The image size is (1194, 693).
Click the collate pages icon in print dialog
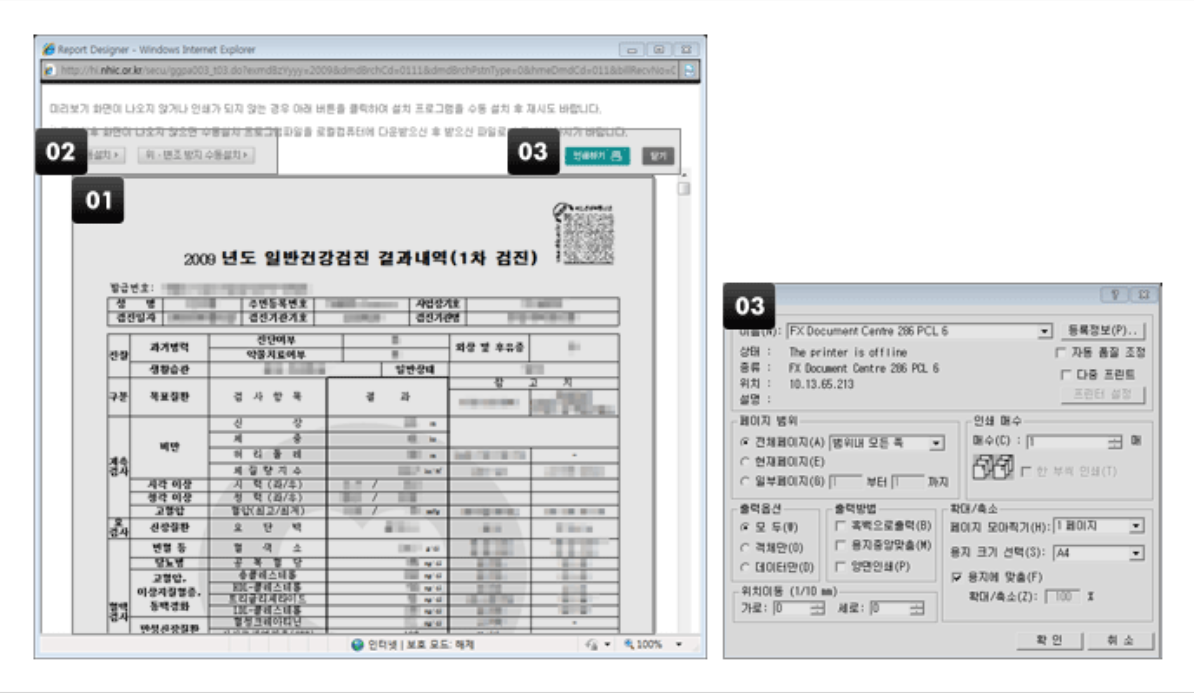click(993, 467)
